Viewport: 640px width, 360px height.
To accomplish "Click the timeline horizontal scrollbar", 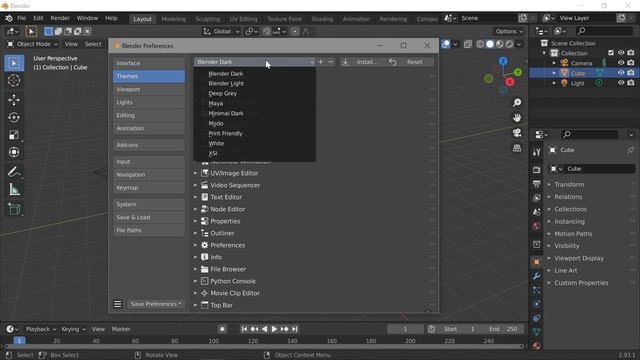I will tap(264, 347).
